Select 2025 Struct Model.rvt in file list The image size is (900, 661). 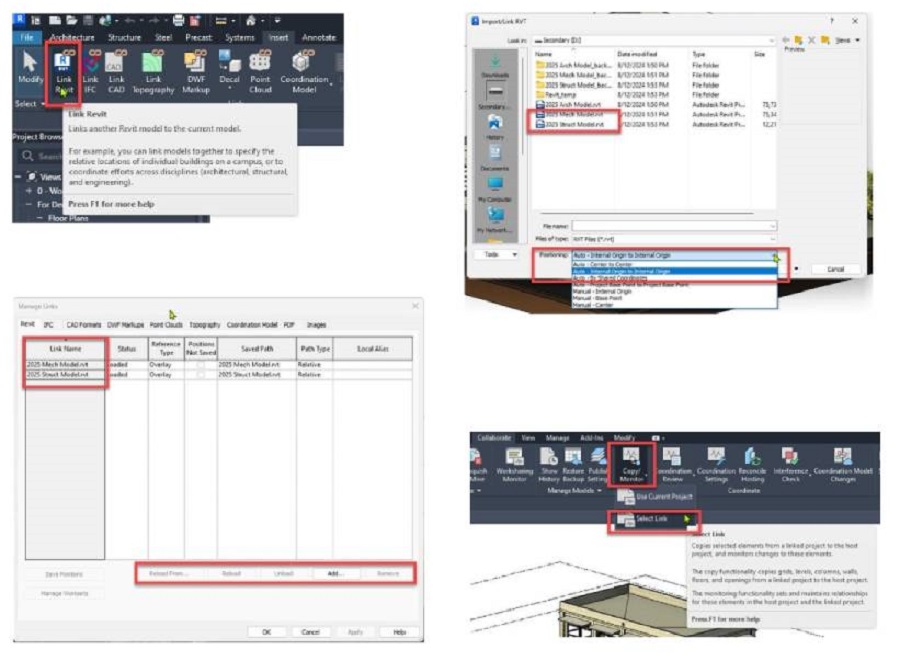[575, 125]
